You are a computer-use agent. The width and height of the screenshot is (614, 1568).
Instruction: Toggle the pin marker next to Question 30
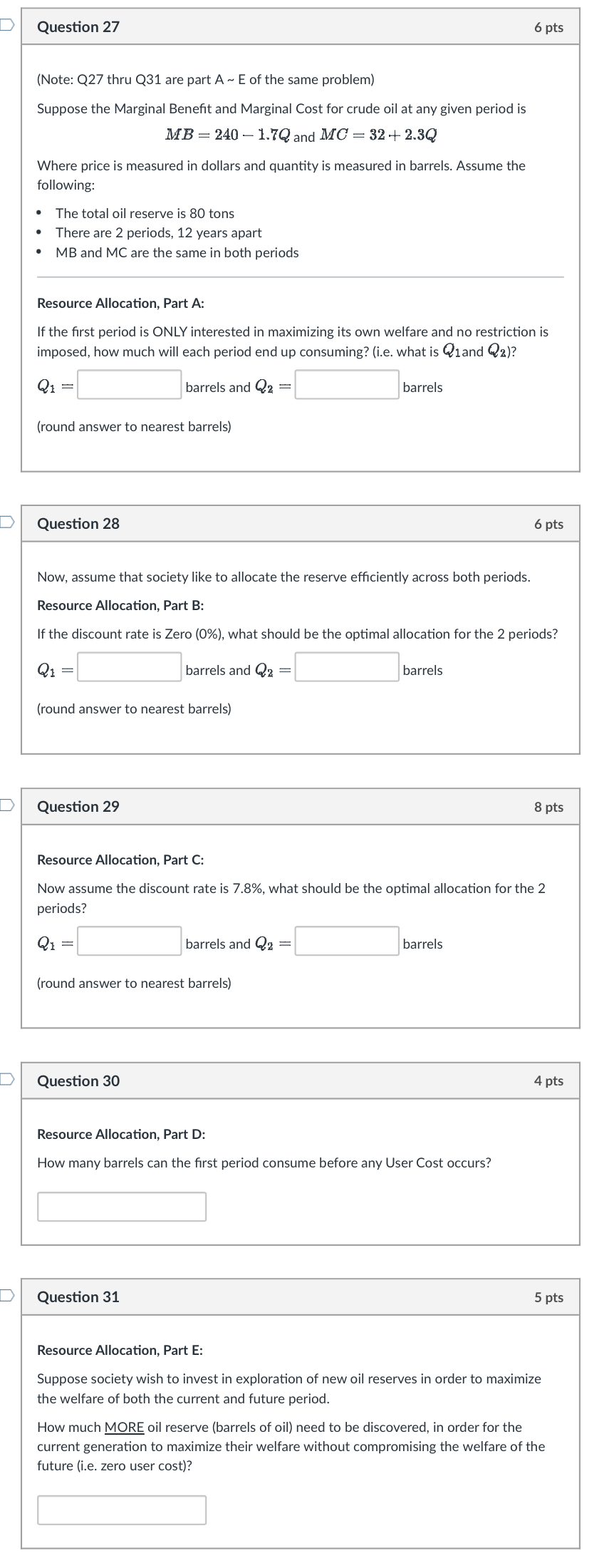pyautogui.click(x=5, y=1078)
